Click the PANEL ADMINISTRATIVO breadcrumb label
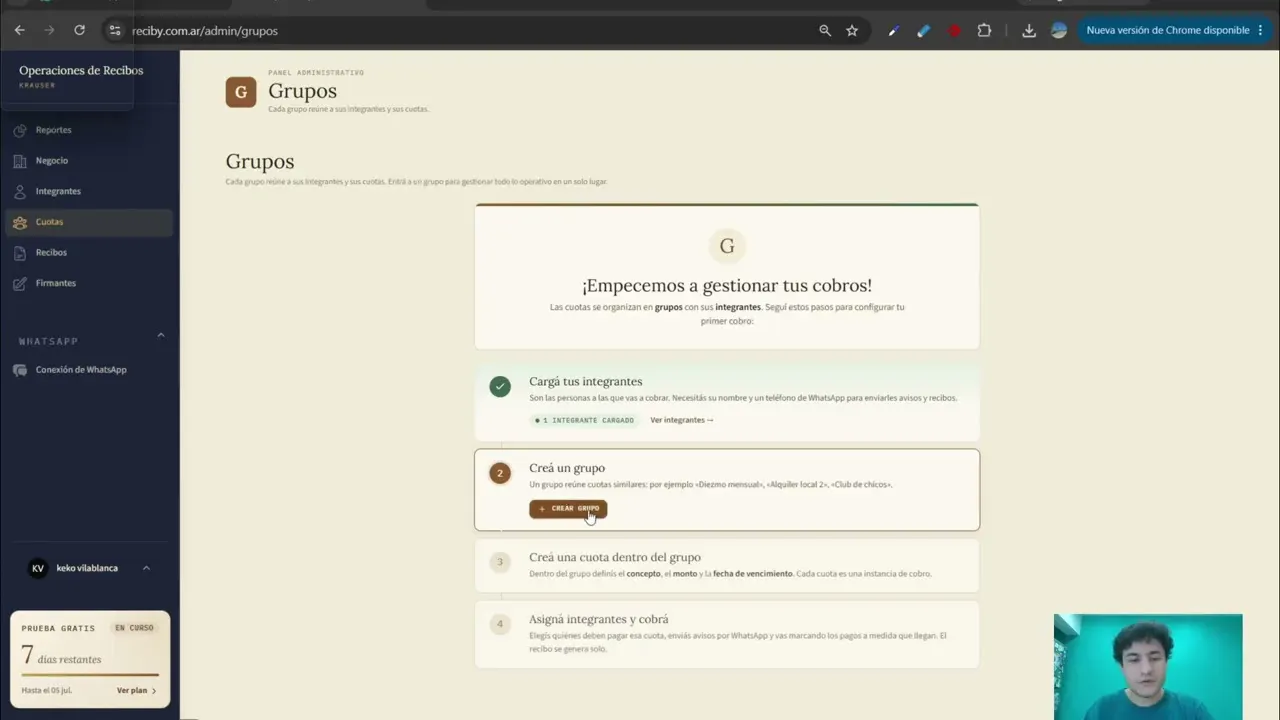 316,73
